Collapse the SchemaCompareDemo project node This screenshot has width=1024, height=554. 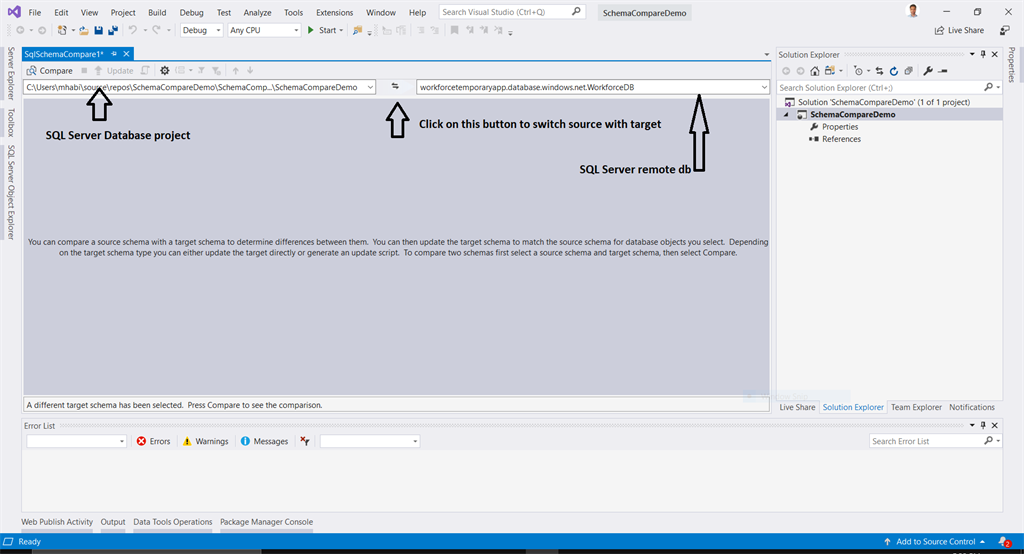pyautogui.click(x=786, y=114)
